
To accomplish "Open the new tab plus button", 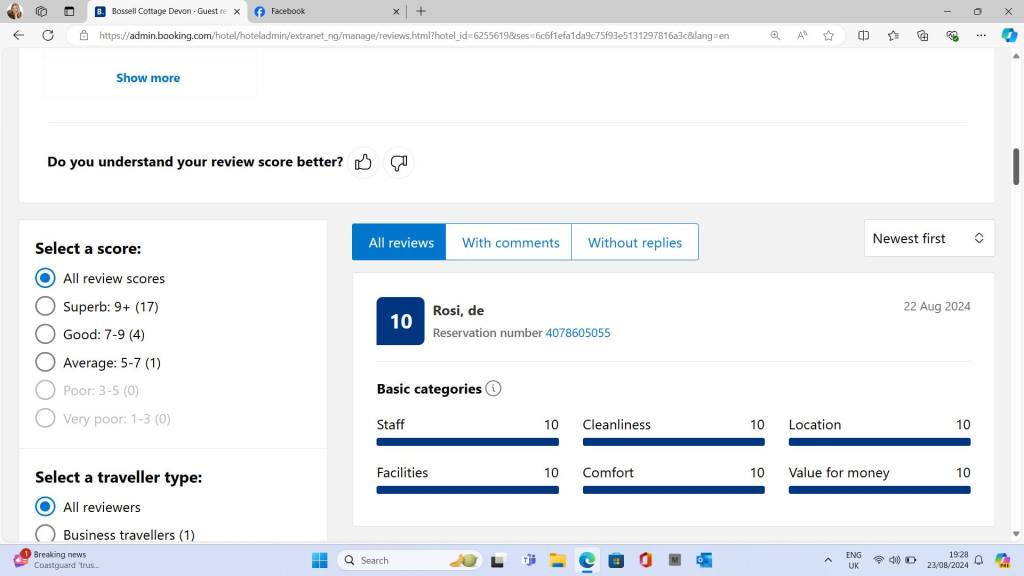I will pyautogui.click(x=421, y=11).
